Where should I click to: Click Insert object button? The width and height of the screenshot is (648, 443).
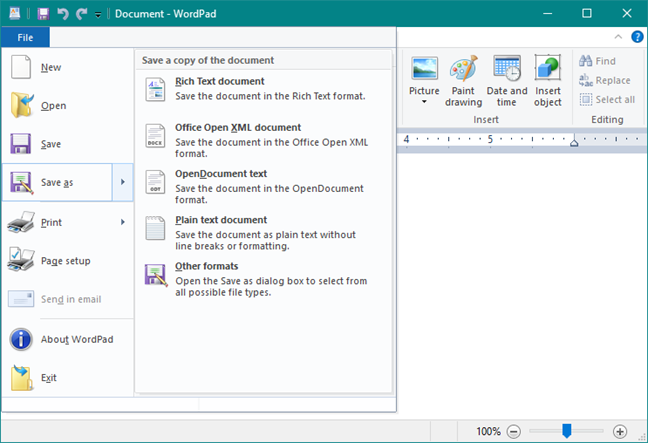click(548, 81)
